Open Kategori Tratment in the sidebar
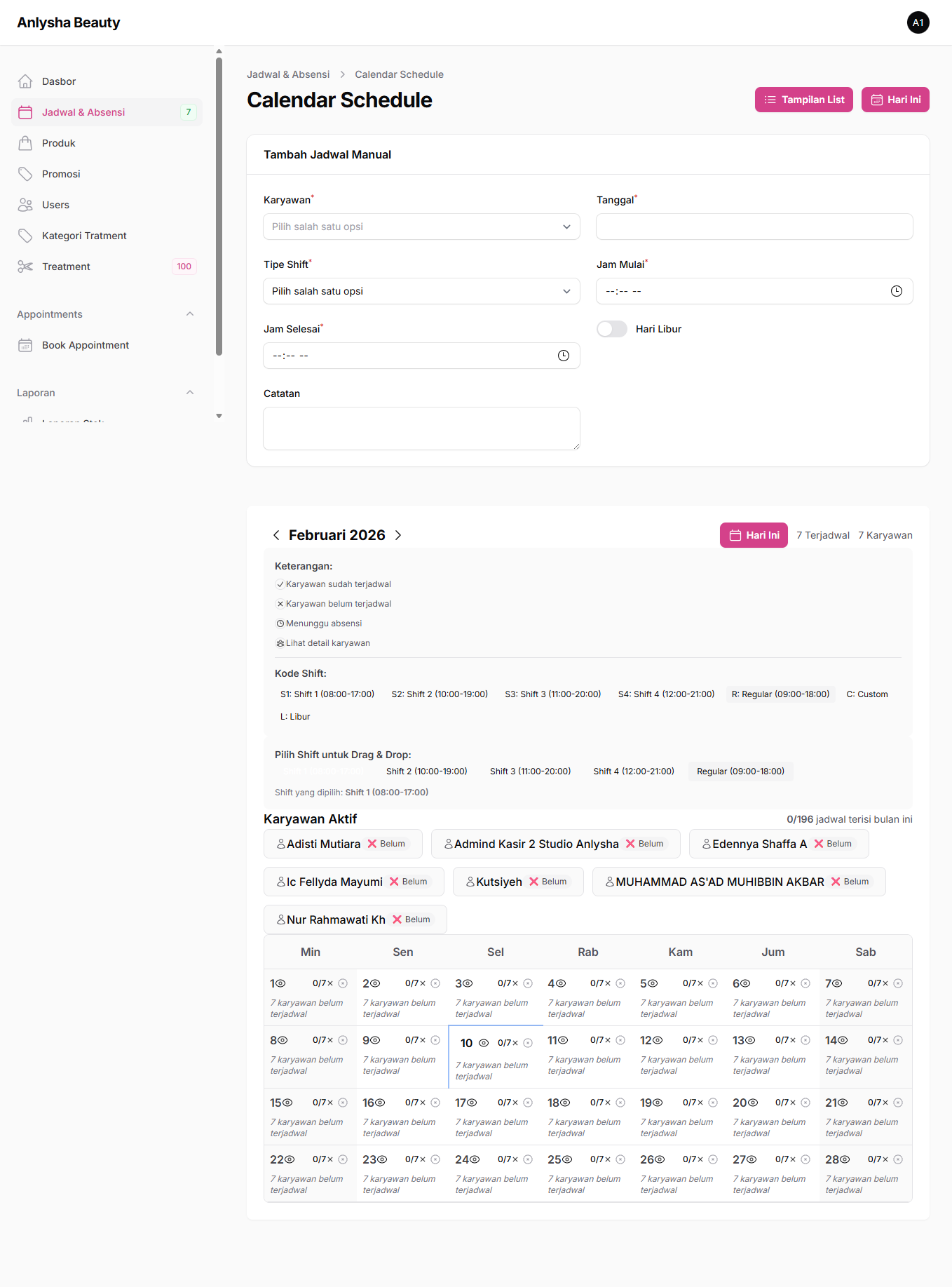The width and height of the screenshot is (952, 1287). pyautogui.click(x=84, y=236)
